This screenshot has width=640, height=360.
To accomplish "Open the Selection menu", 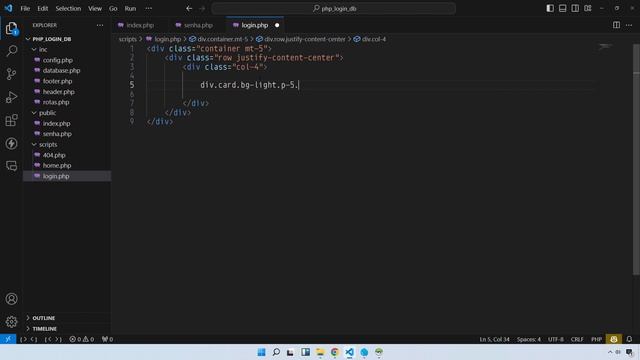I will [x=68, y=8].
